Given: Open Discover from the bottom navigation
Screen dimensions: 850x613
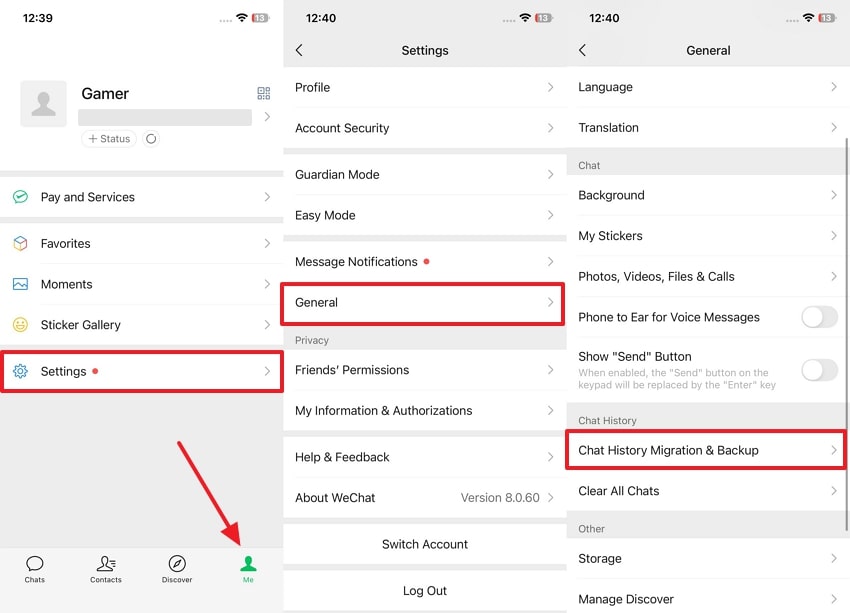Looking at the screenshot, I should pos(176,565).
